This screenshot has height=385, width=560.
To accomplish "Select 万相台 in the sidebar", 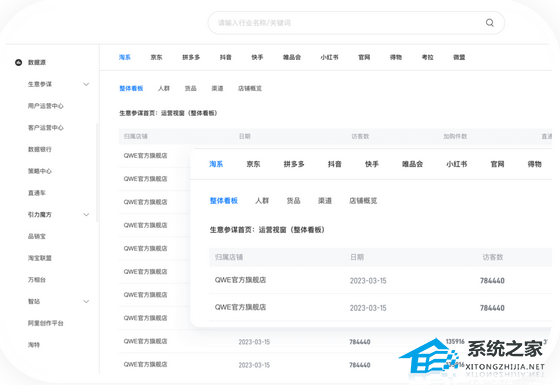I will 37,280.
